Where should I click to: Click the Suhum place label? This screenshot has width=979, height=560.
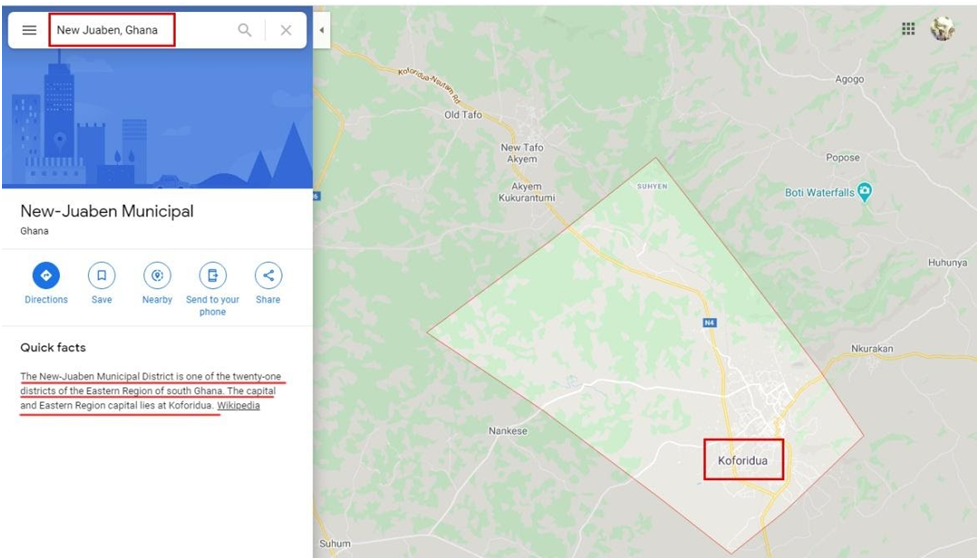point(335,543)
